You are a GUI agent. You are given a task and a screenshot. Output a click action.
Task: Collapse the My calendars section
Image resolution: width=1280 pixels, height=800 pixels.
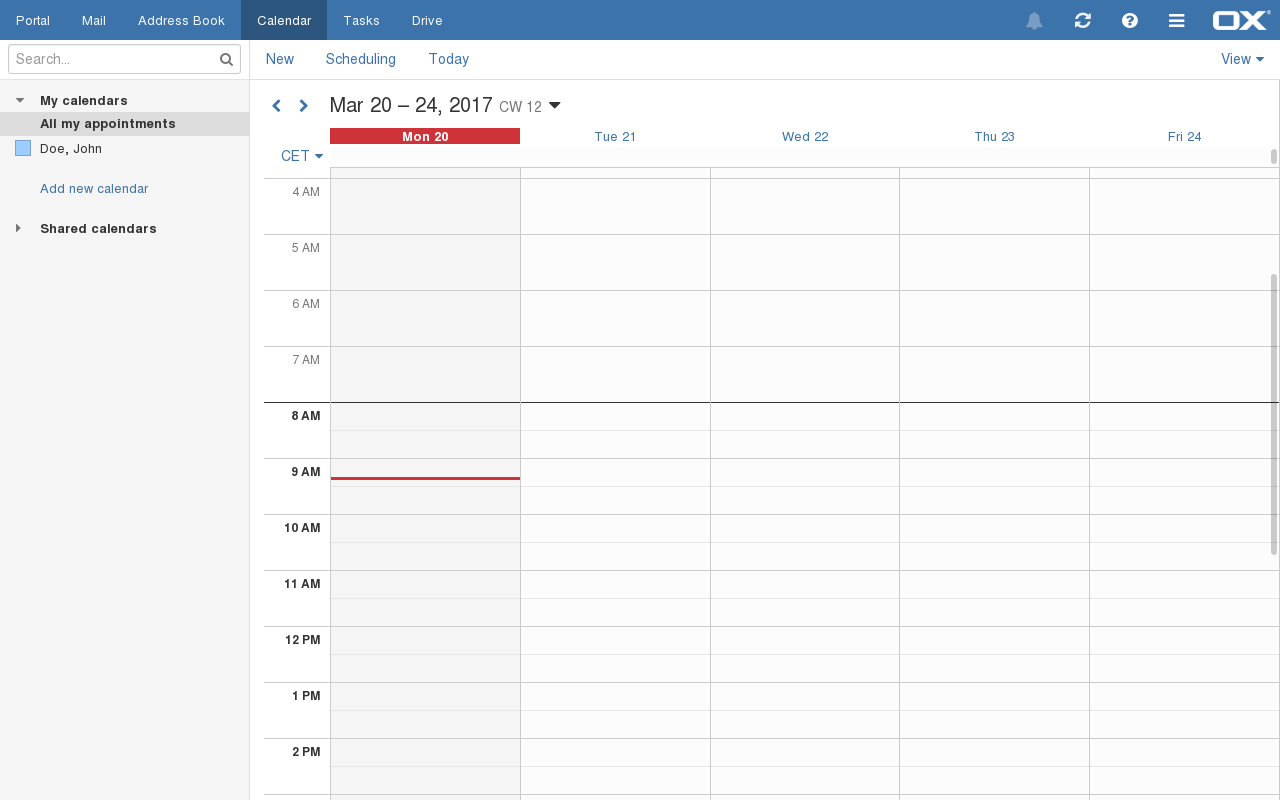pos(20,101)
